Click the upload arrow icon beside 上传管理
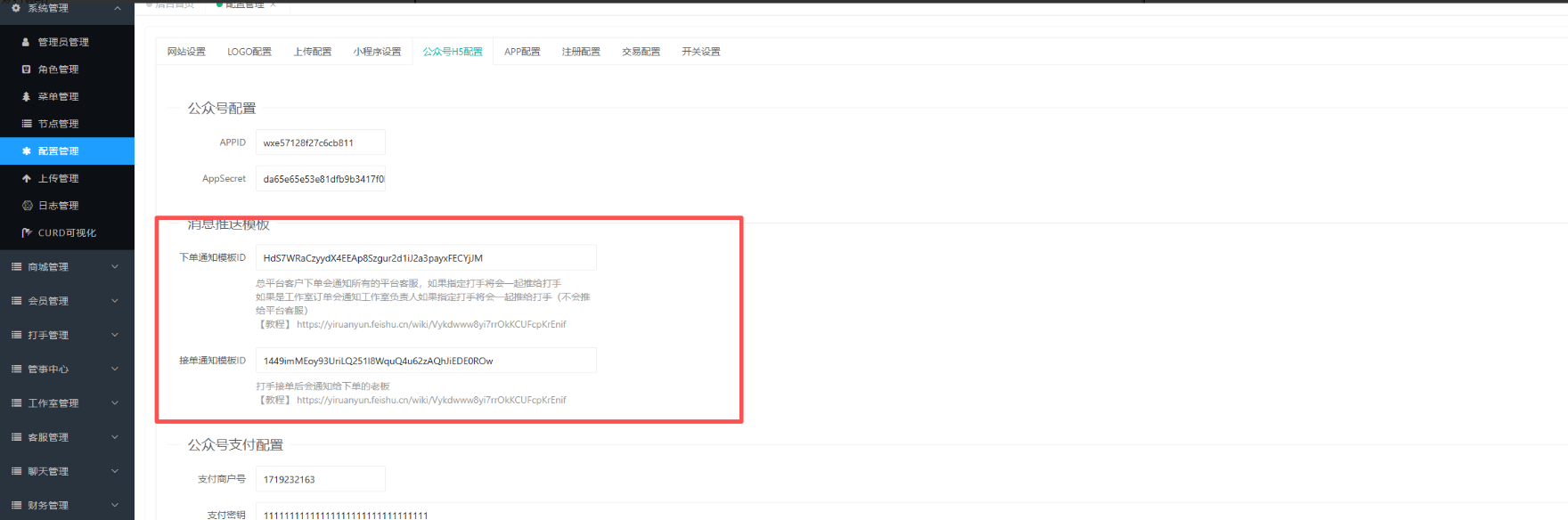This screenshot has width=1568, height=520. pos(27,178)
